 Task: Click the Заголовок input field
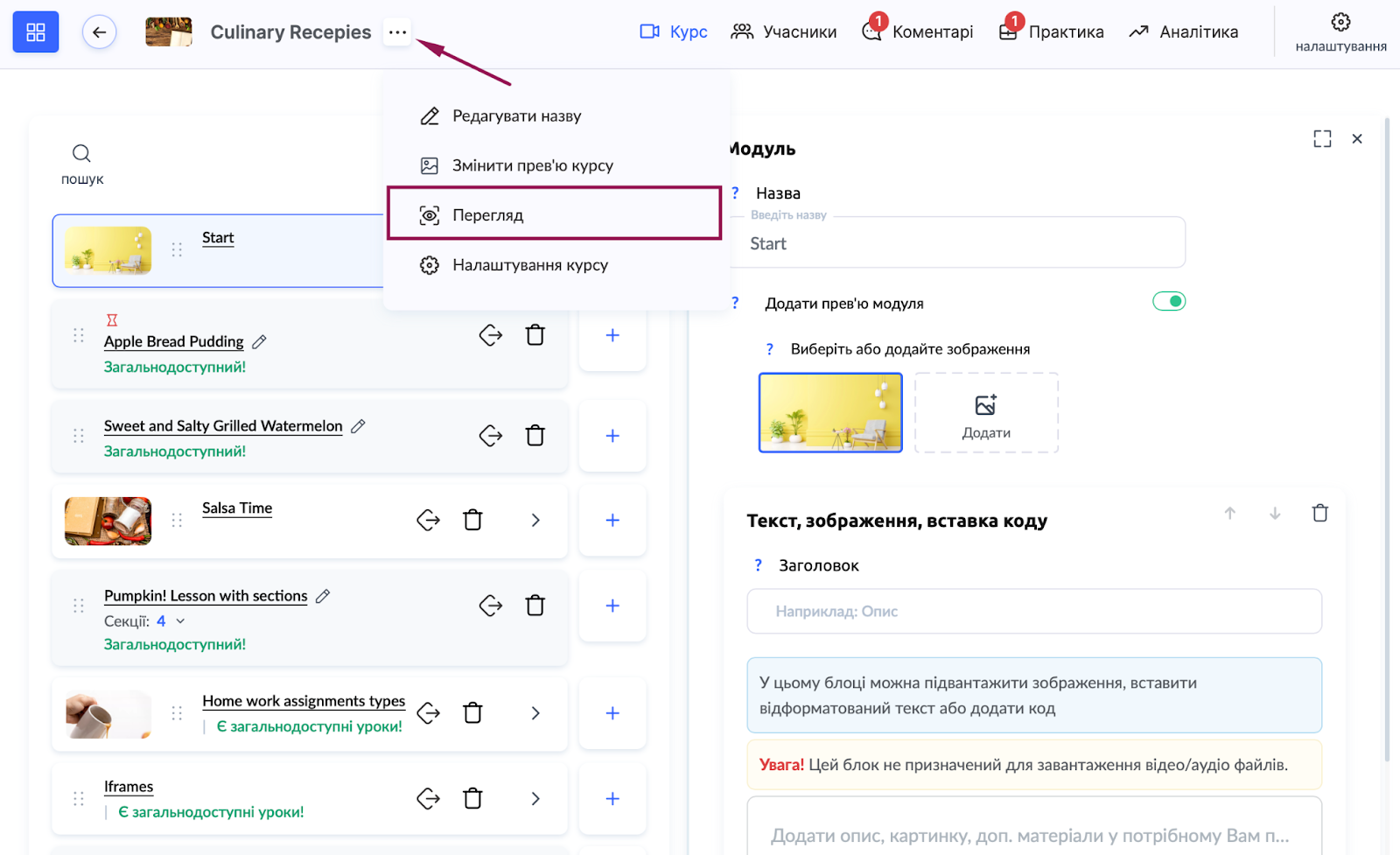tap(1033, 612)
